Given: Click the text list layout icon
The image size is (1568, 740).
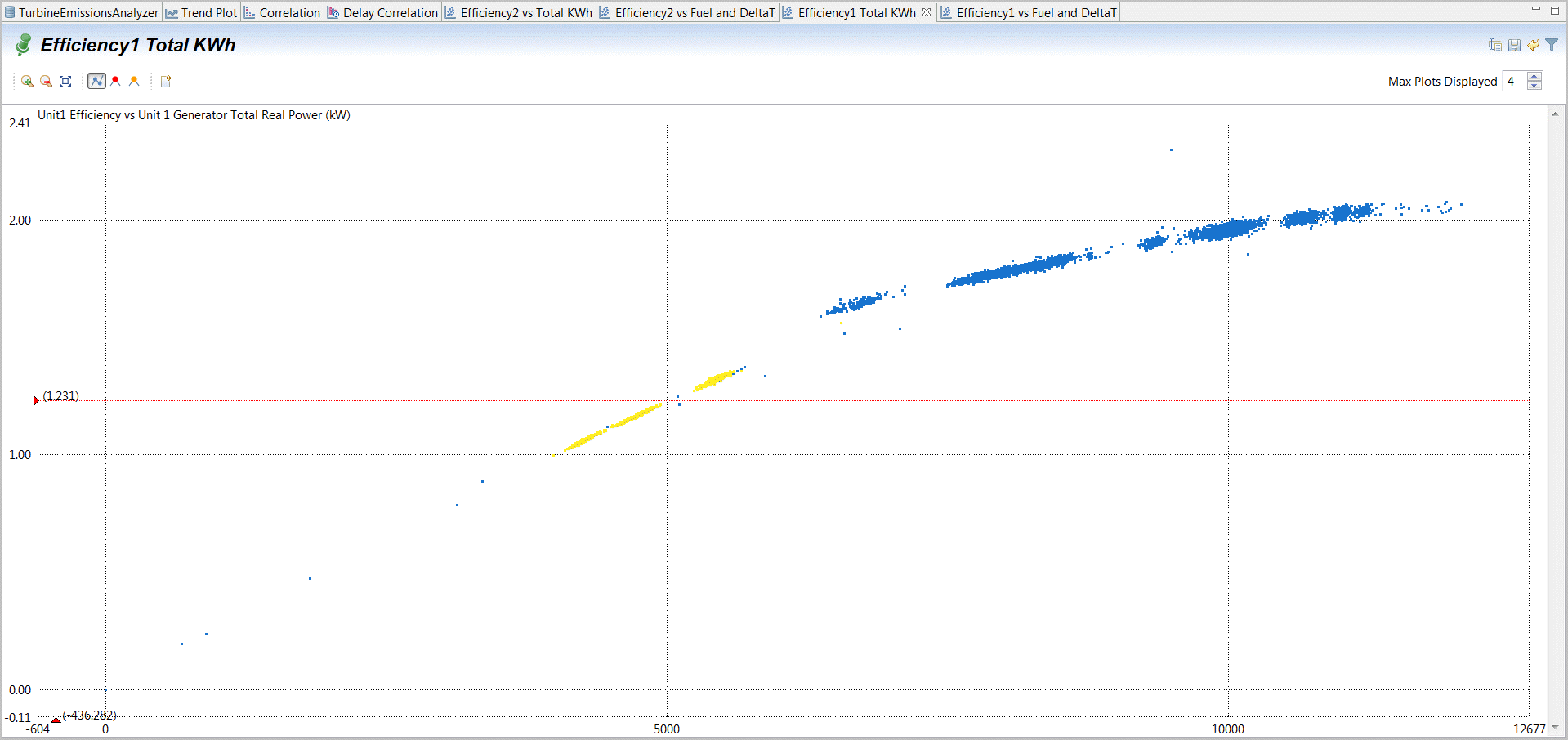Looking at the screenshot, I should 1494,45.
